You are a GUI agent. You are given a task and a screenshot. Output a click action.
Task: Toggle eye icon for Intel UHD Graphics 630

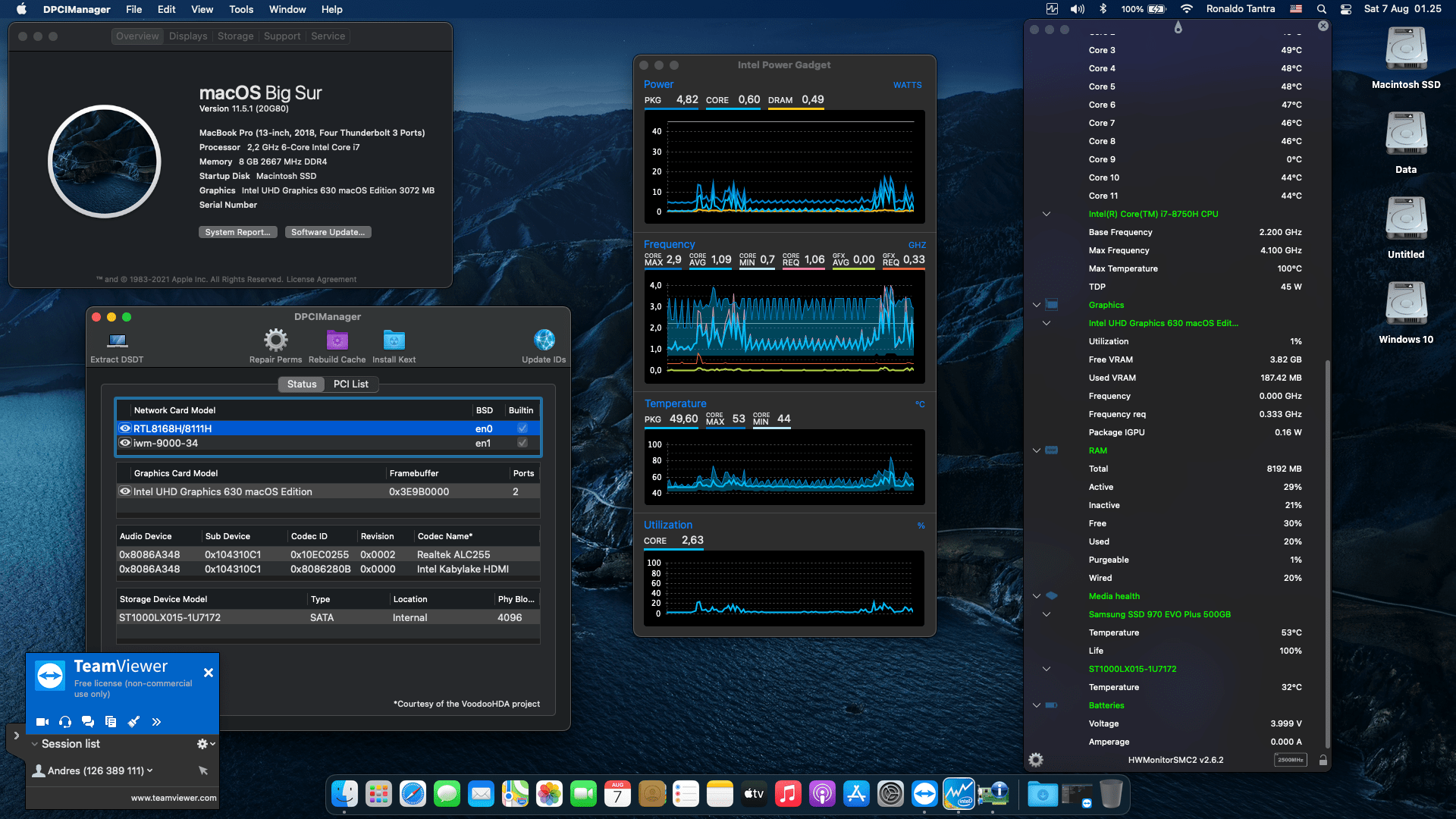click(x=125, y=491)
